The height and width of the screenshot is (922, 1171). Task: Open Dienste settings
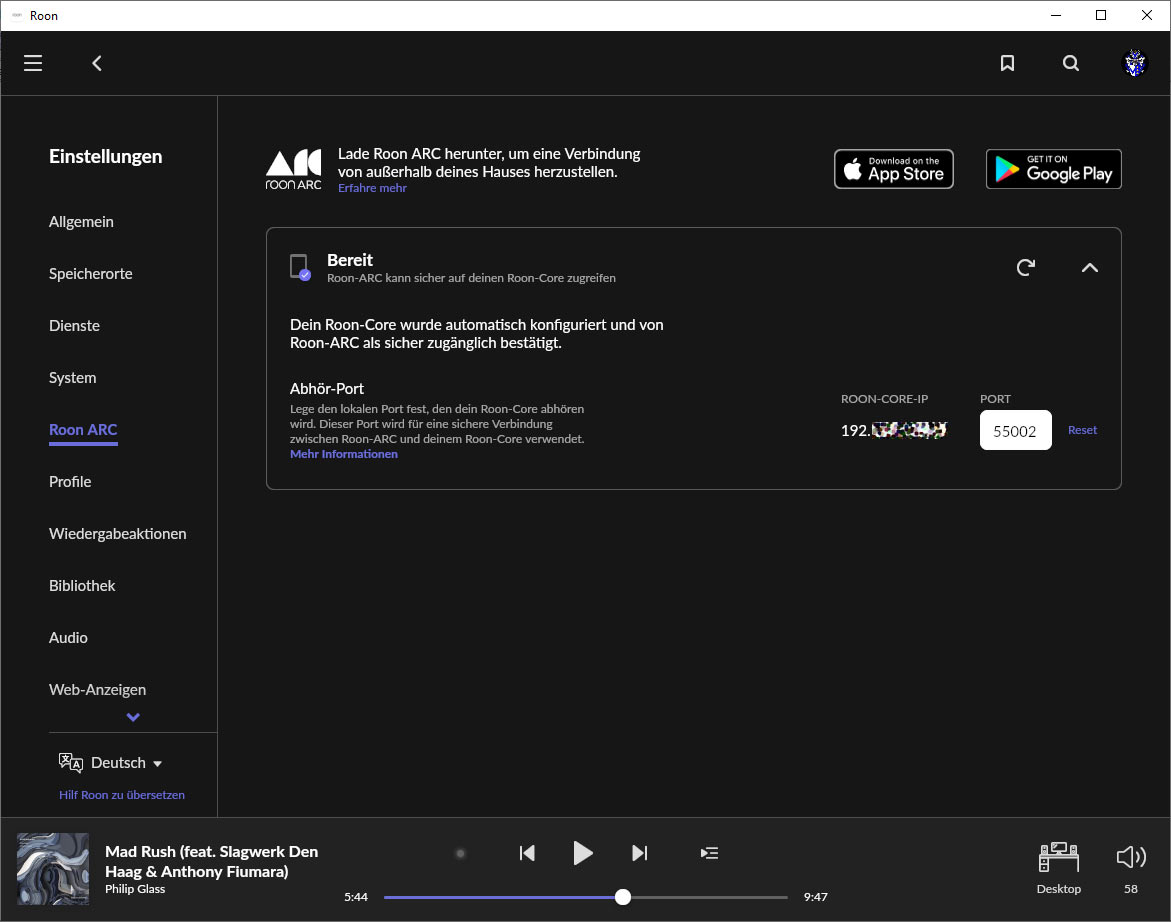tap(74, 325)
